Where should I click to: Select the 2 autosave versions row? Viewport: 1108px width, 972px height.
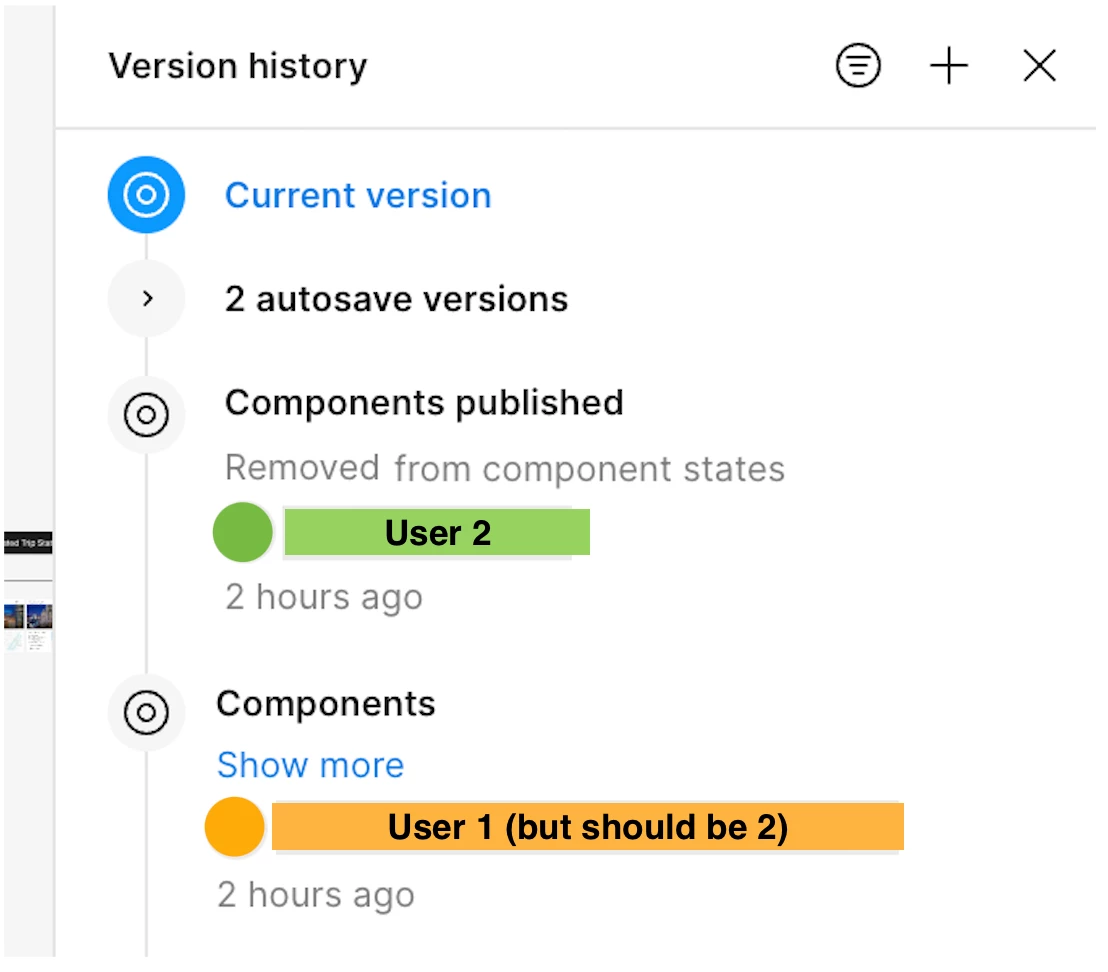[396, 299]
